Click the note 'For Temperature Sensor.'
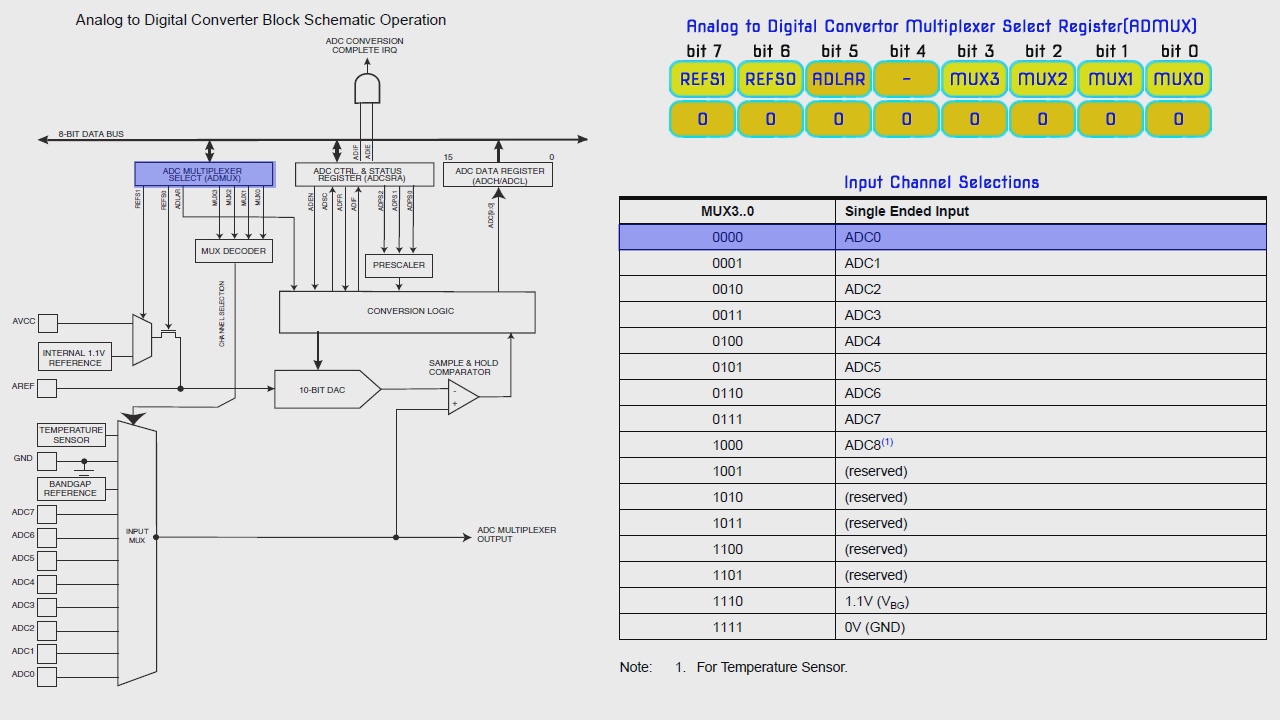Viewport: 1280px width, 720px height. click(772, 667)
